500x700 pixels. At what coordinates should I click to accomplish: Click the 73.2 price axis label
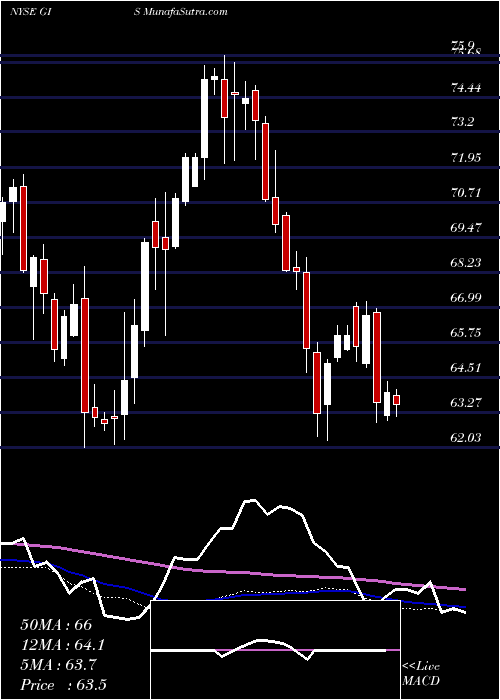tap(463, 122)
